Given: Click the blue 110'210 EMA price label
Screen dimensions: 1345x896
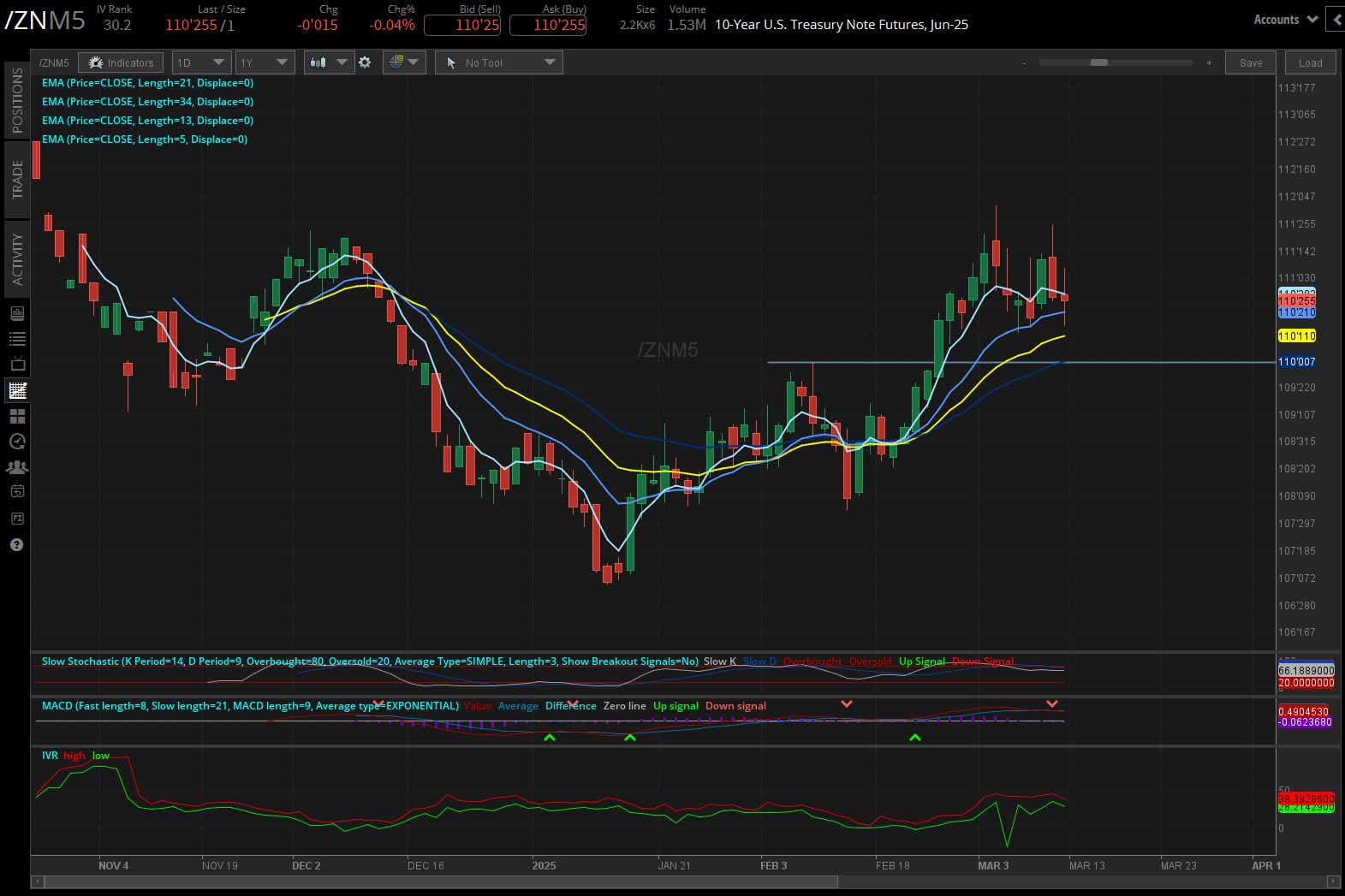Looking at the screenshot, I should point(1296,313).
